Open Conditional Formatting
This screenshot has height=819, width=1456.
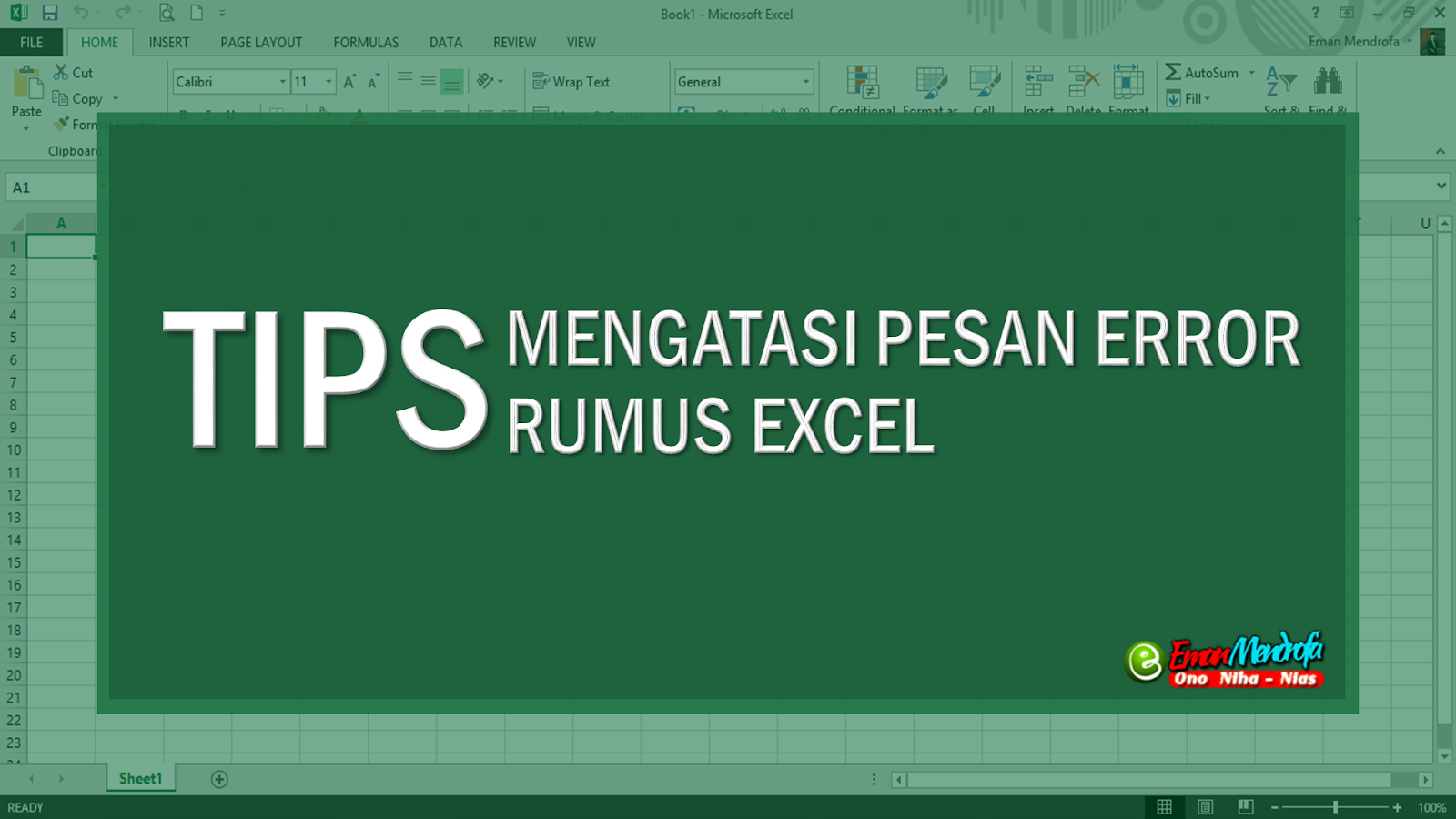(863, 81)
